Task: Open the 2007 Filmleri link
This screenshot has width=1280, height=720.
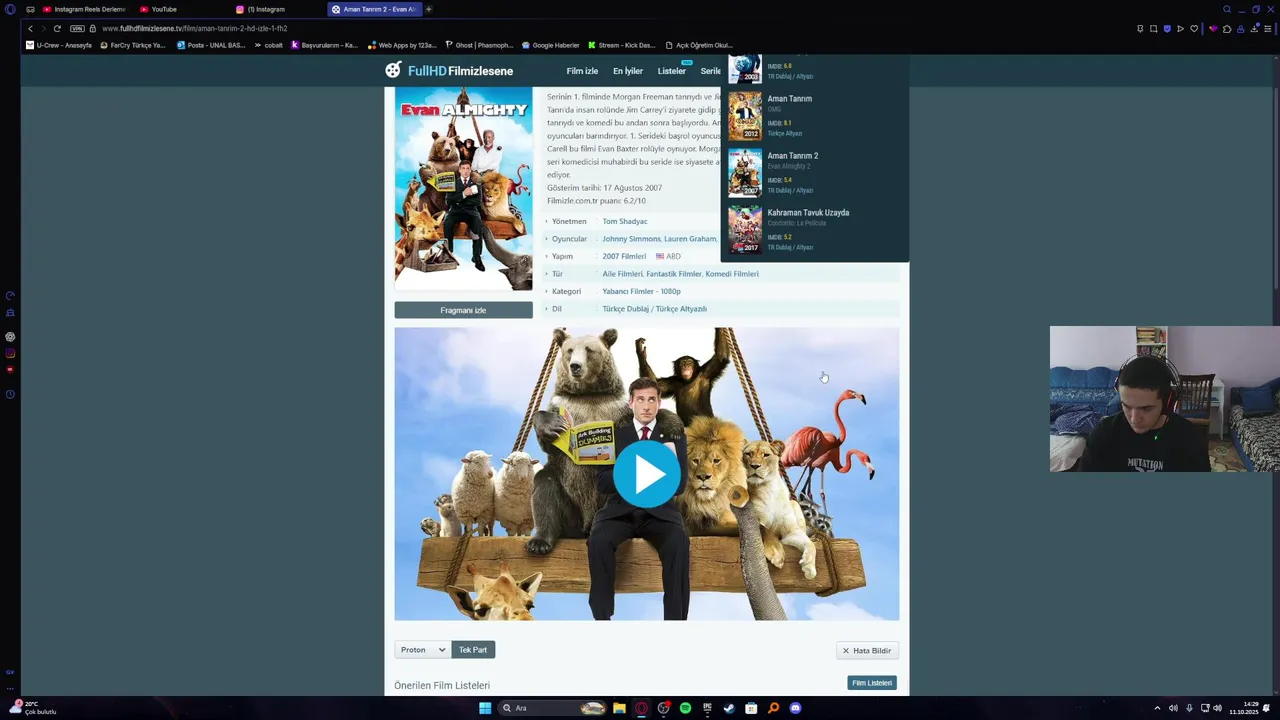Action: point(624,256)
